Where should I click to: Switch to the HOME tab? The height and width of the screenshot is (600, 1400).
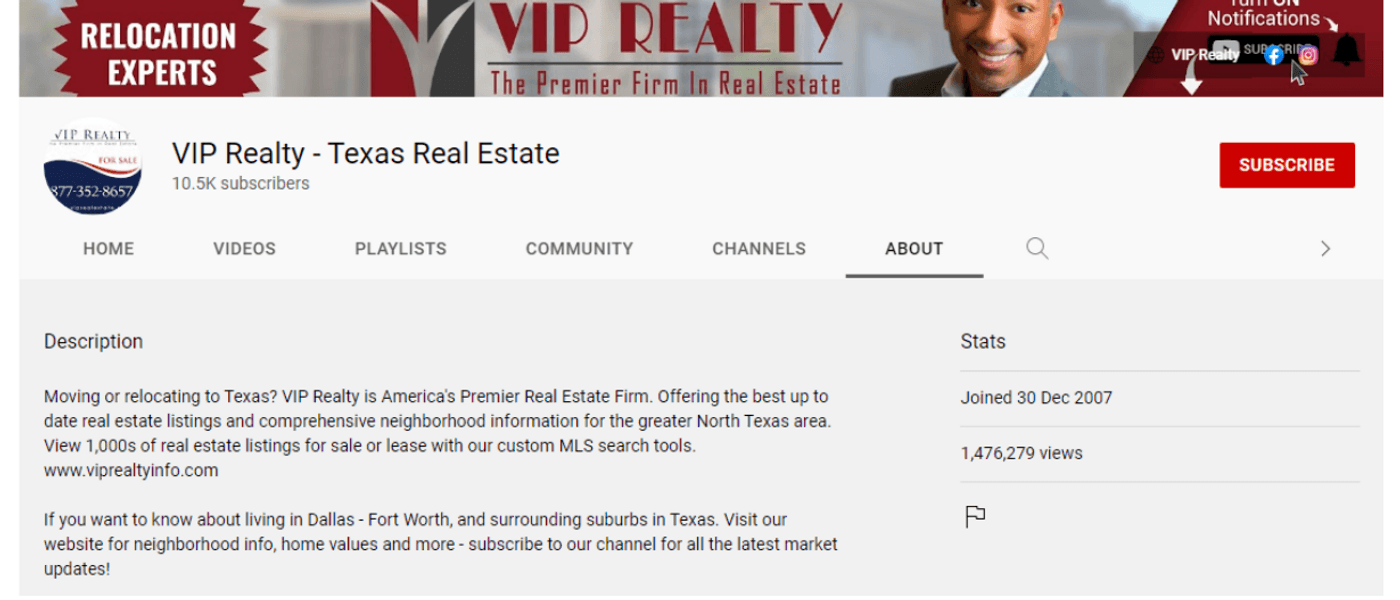click(x=108, y=249)
